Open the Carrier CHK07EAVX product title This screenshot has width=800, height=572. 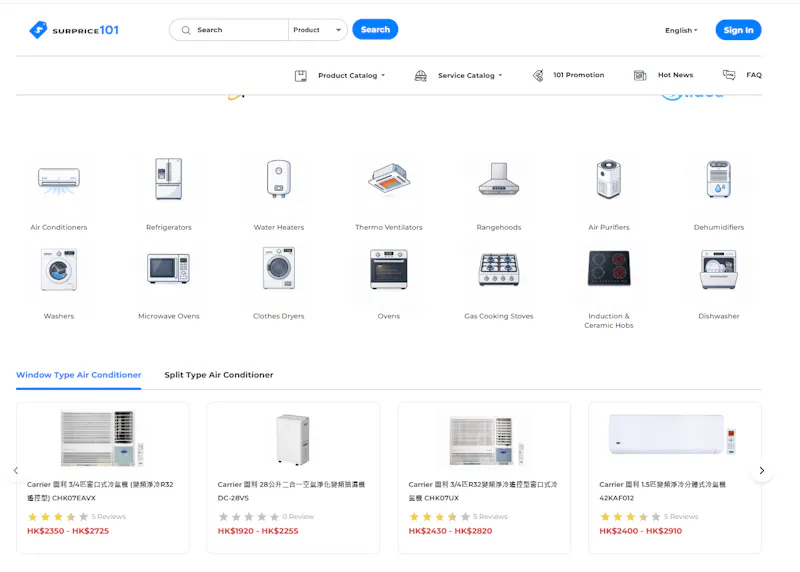[100, 491]
